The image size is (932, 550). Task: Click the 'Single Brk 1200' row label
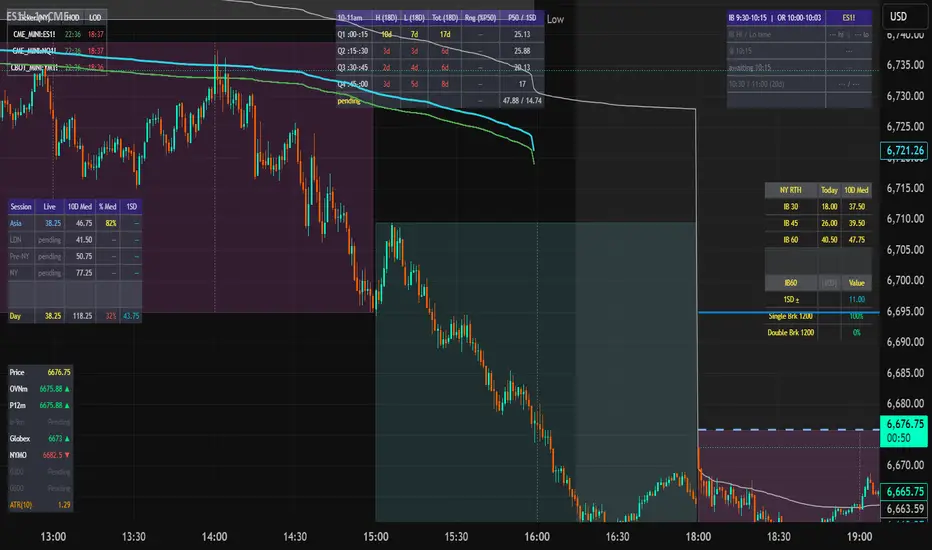[x=791, y=316]
